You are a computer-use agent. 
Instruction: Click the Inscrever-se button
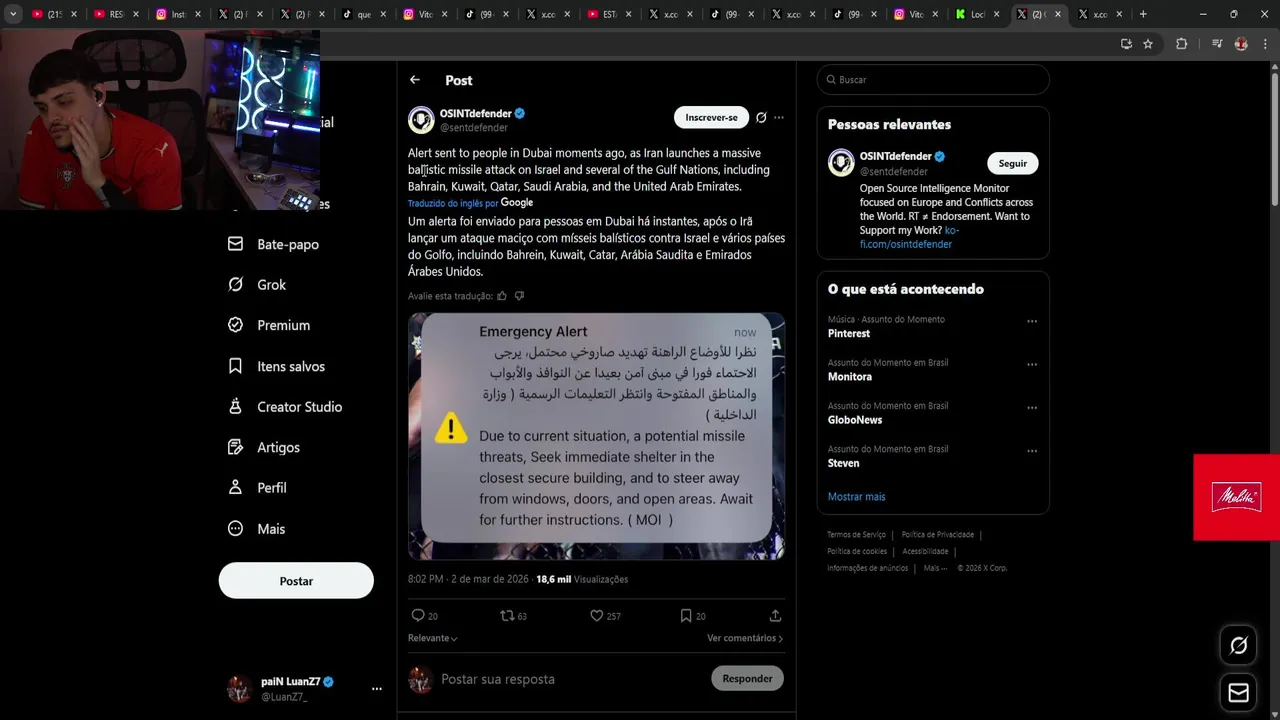(x=711, y=117)
